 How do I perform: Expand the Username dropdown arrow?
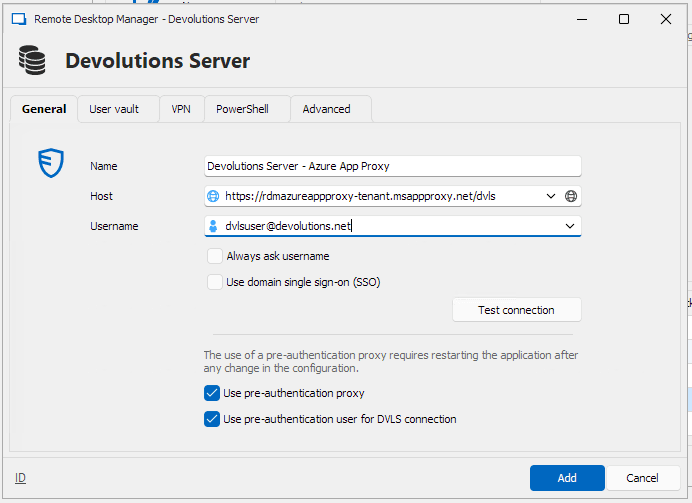(x=570, y=226)
